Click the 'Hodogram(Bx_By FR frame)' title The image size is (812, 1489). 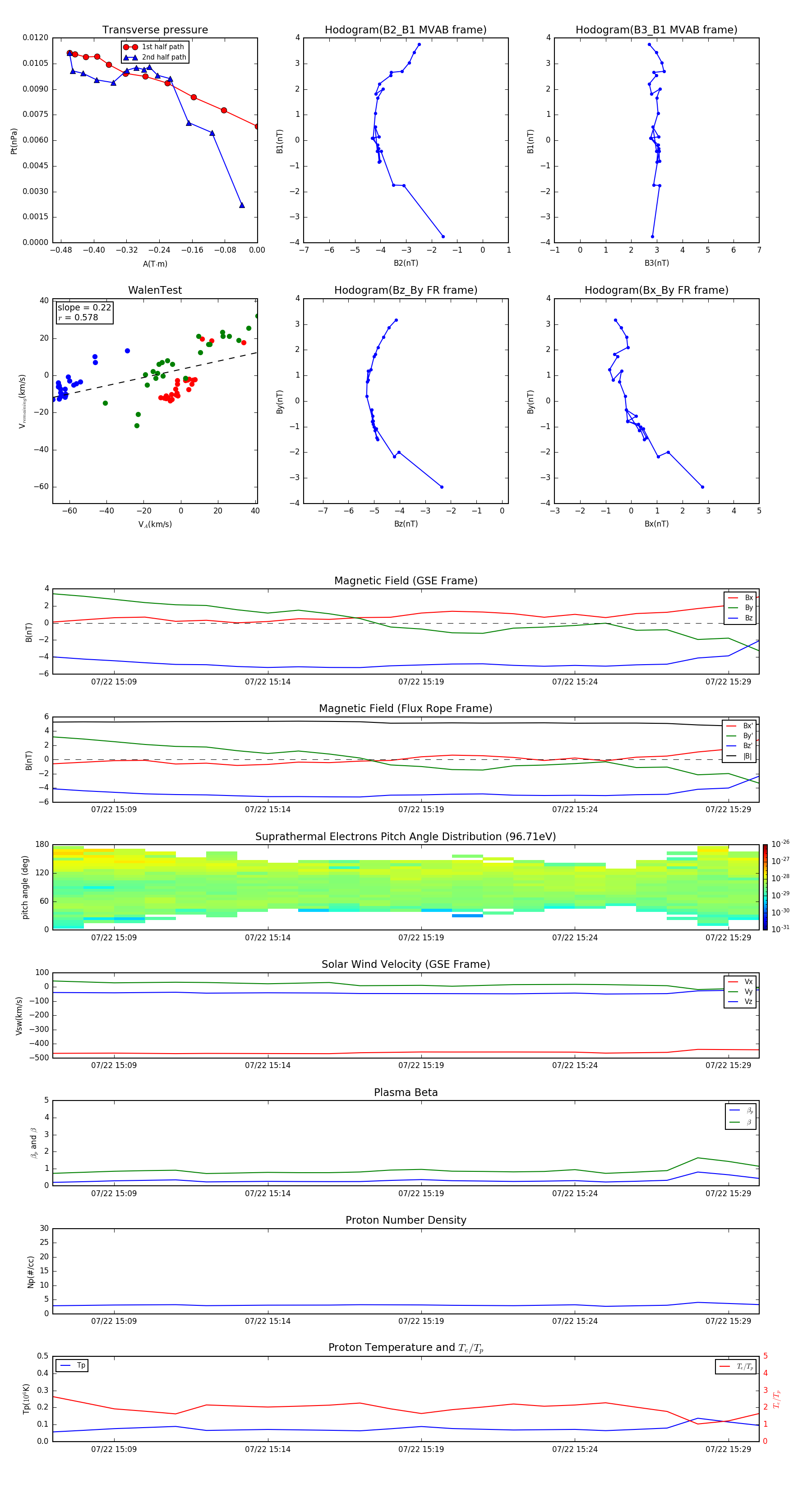click(656, 290)
